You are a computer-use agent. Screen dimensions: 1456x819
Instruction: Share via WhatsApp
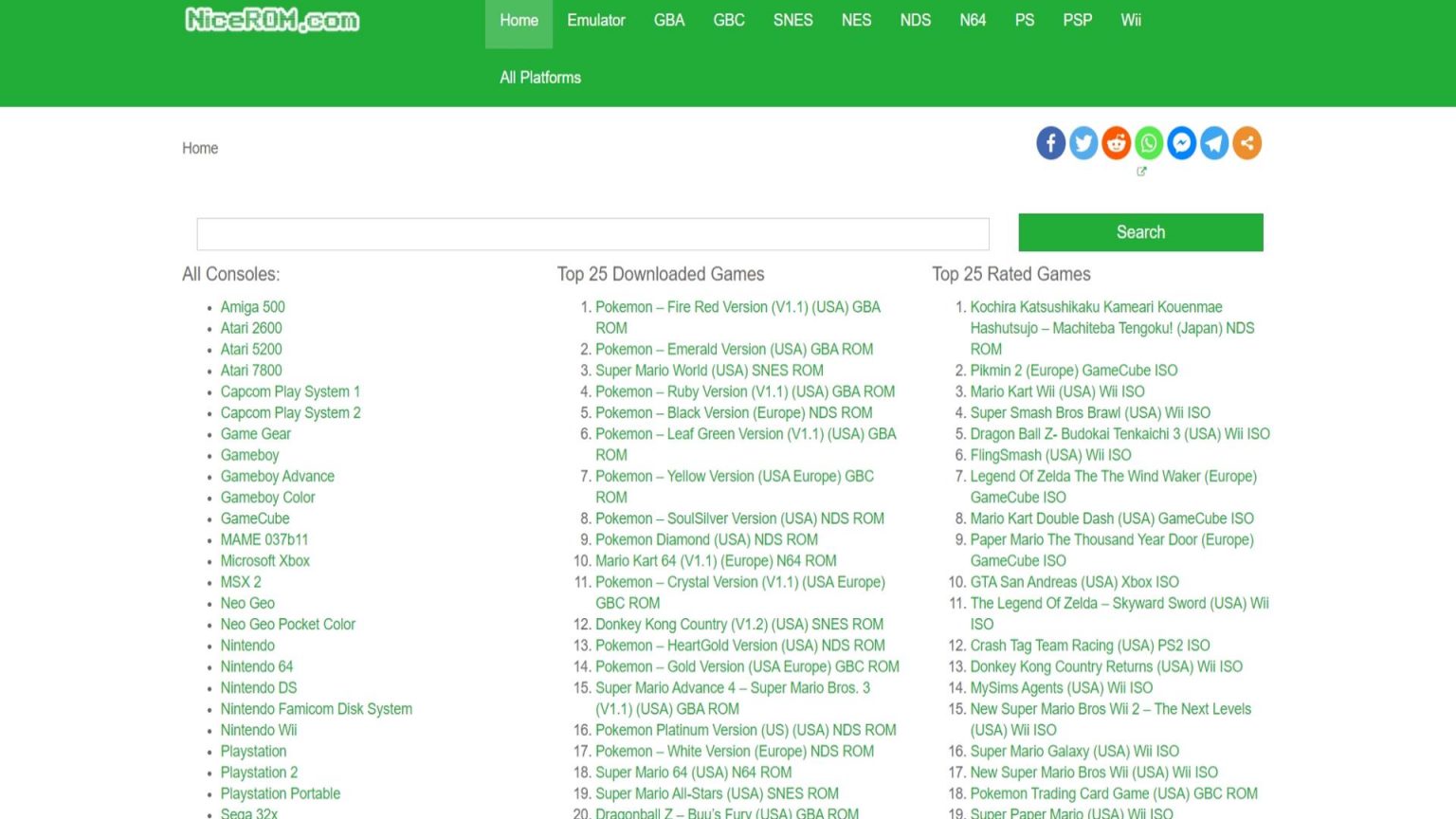coord(1149,143)
